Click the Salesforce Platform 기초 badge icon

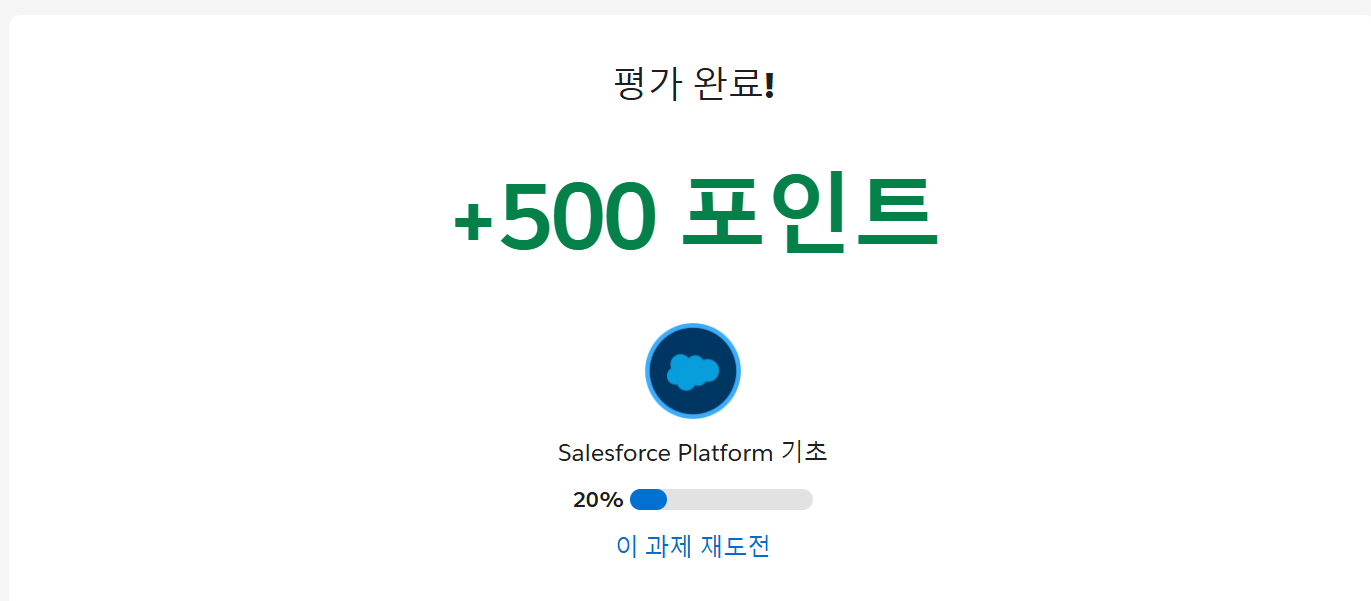(693, 371)
